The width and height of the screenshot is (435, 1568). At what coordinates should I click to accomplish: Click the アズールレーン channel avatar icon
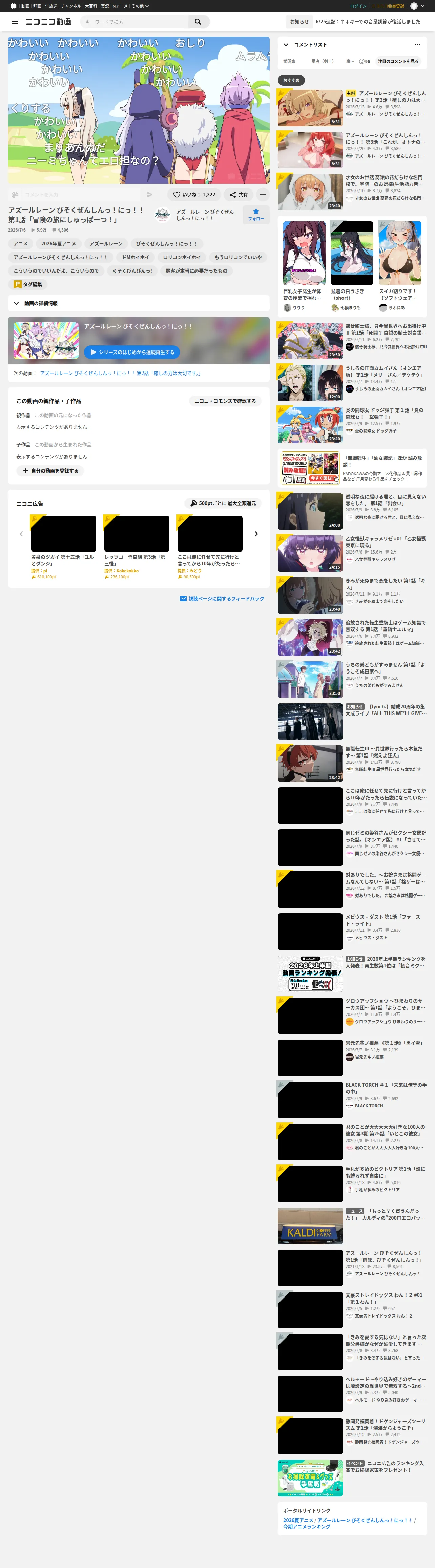(162, 215)
